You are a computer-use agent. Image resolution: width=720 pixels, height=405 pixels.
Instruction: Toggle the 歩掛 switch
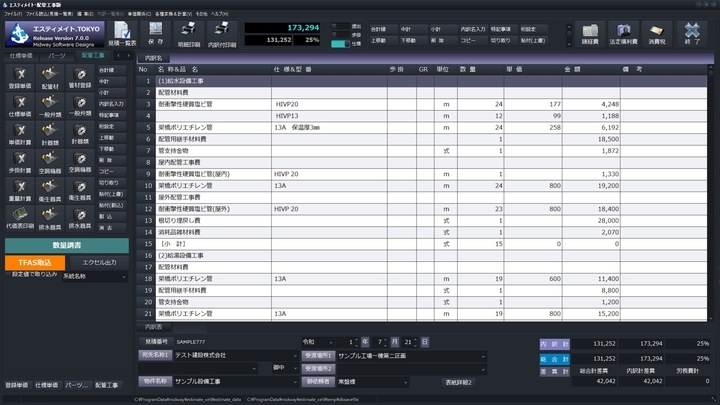(340, 35)
